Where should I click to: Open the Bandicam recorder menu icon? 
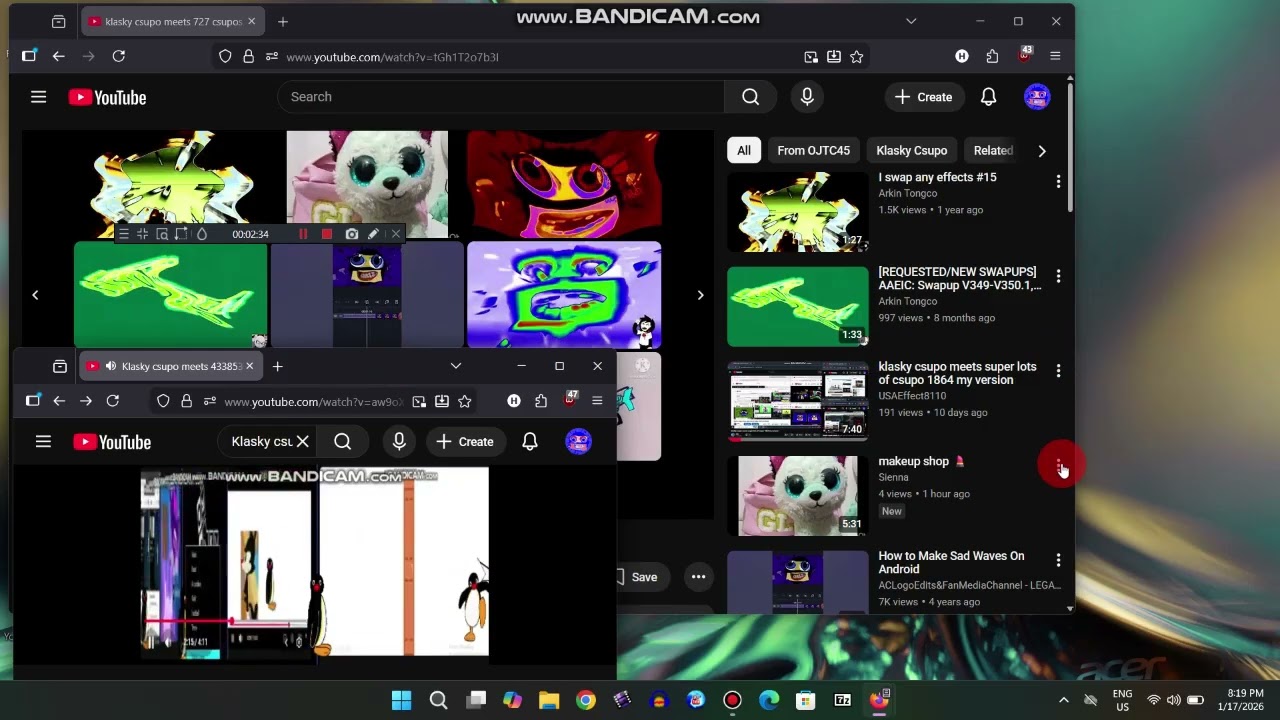click(x=124, y=234)
